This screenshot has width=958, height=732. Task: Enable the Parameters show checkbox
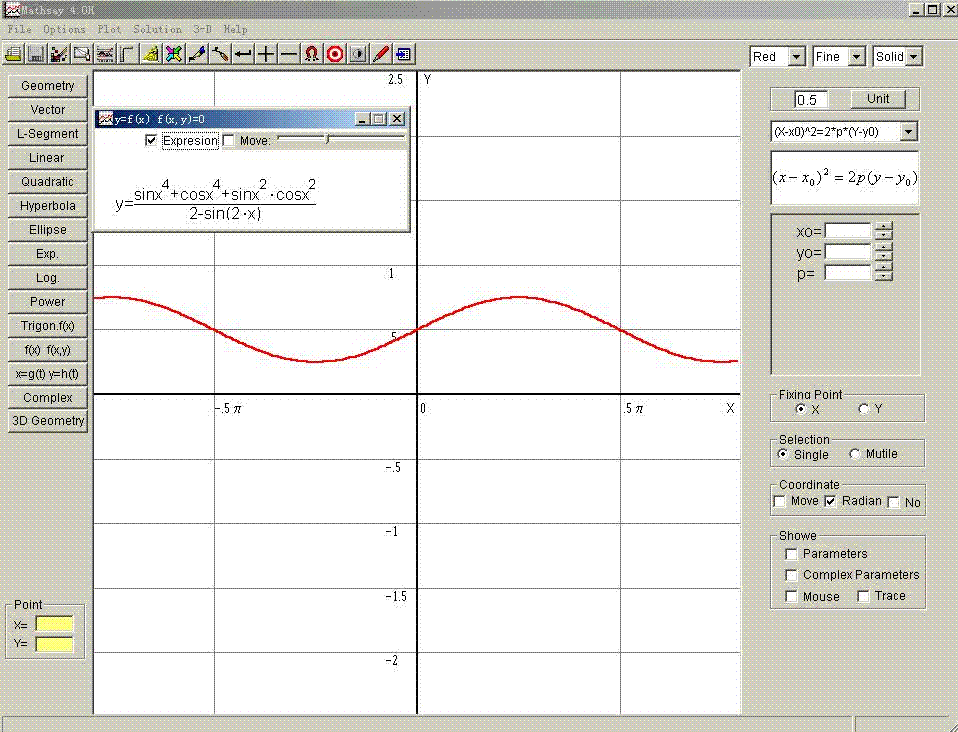coord(791,554)
